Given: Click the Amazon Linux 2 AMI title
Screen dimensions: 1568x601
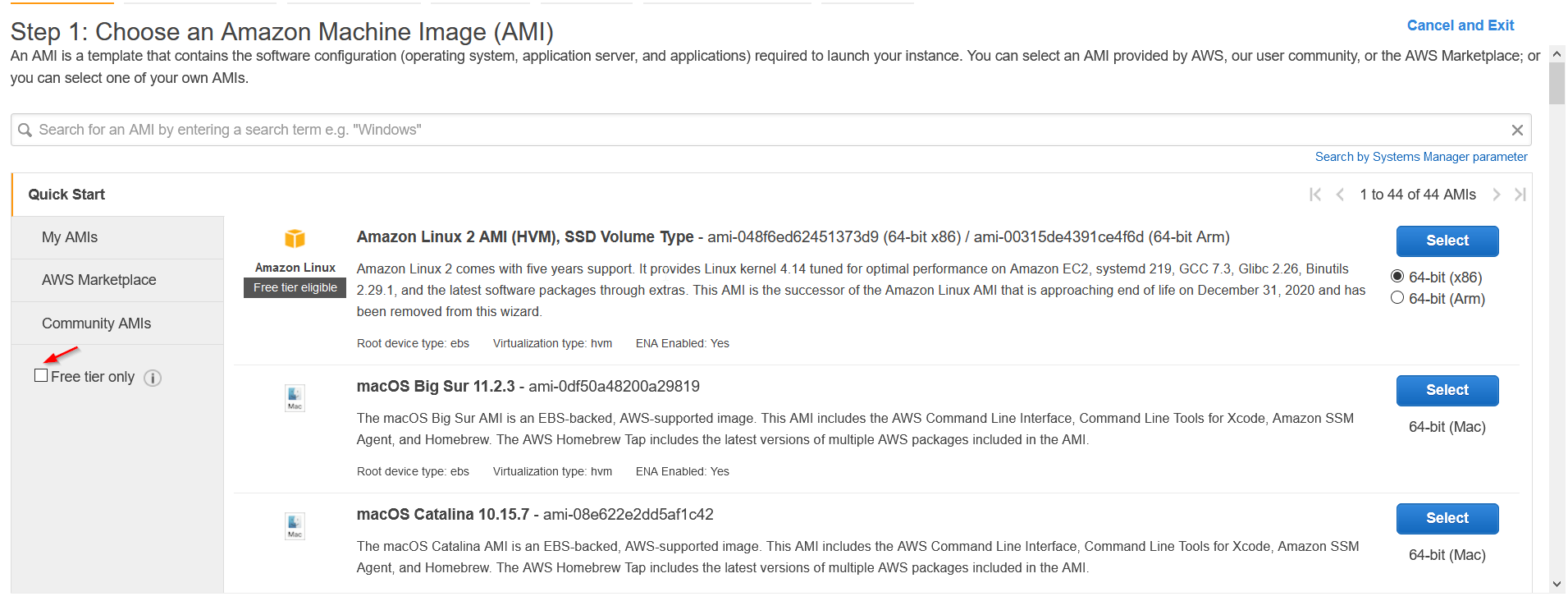Looking at the screenshot, I should [x=525, y=237].
